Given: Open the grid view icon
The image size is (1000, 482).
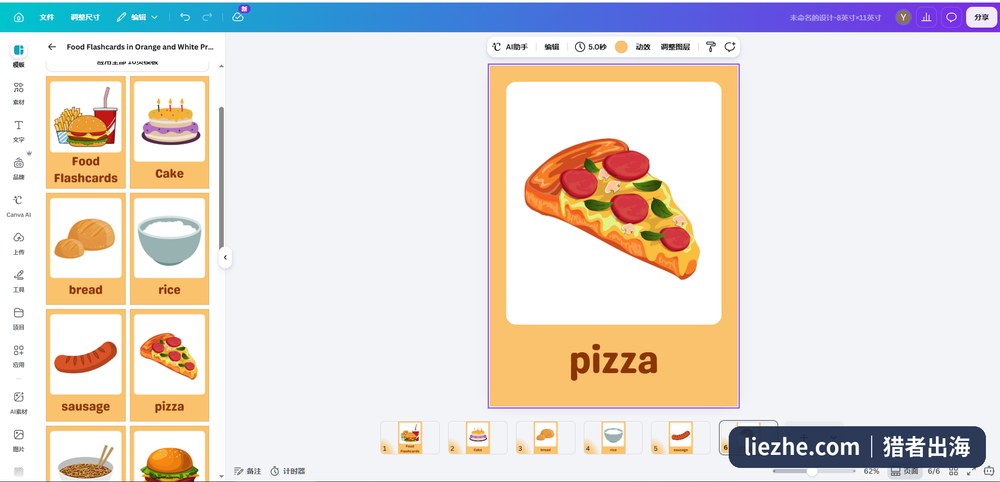Looking at the screenshot, I should pos(955,471).
